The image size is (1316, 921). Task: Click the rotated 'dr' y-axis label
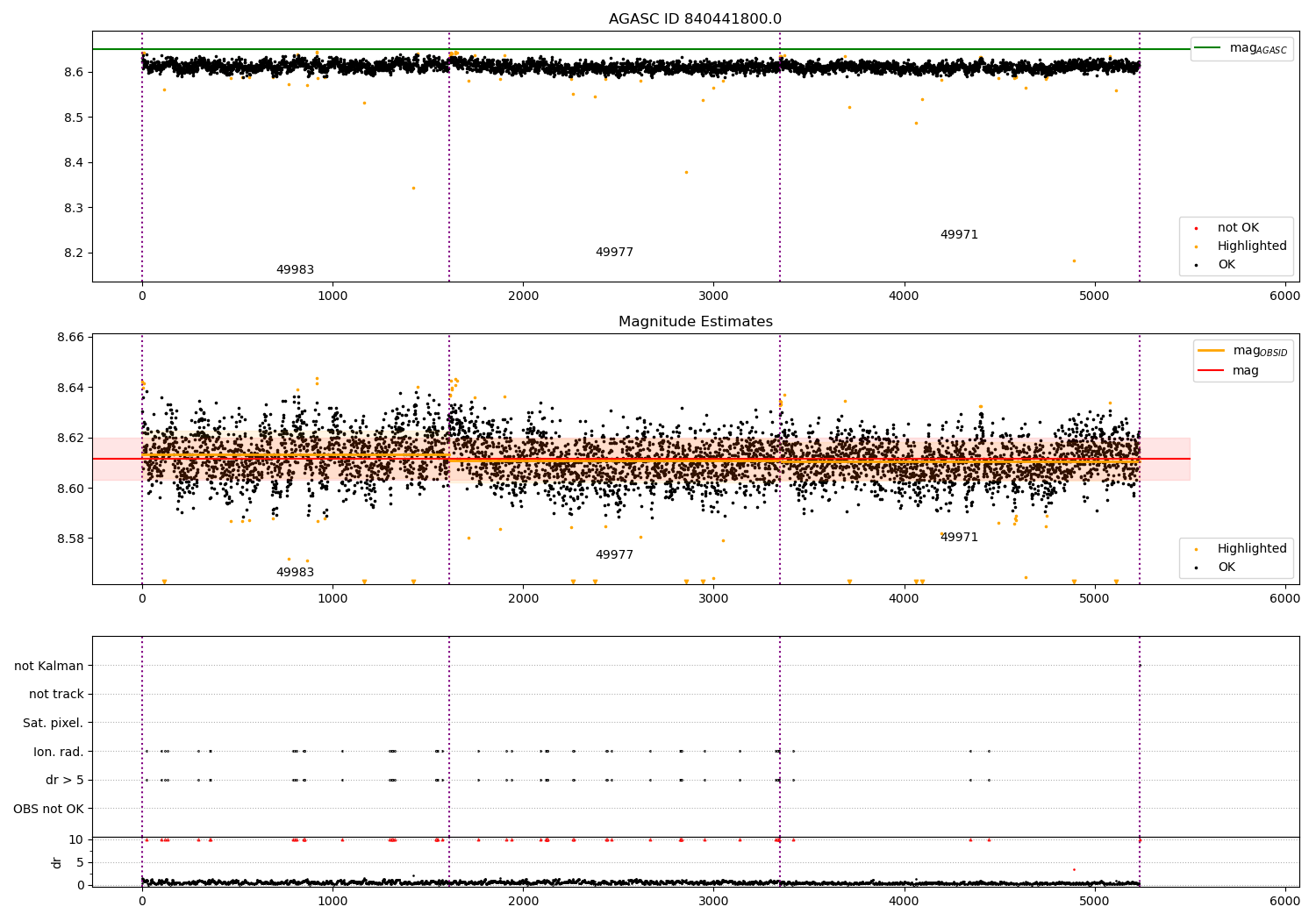[57, 862]
